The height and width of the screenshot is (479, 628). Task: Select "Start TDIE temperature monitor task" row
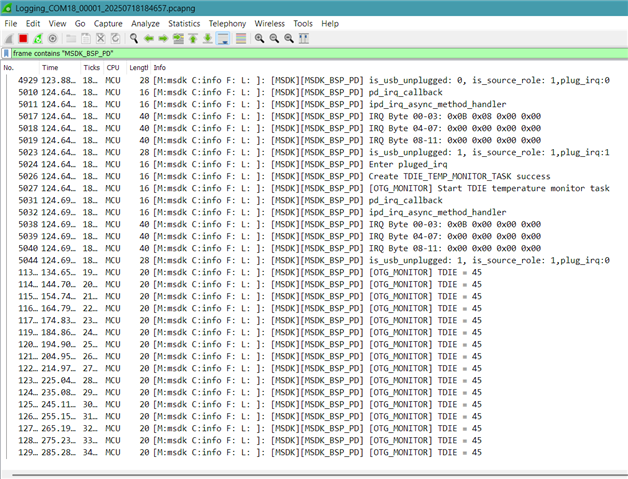(314, 189)
